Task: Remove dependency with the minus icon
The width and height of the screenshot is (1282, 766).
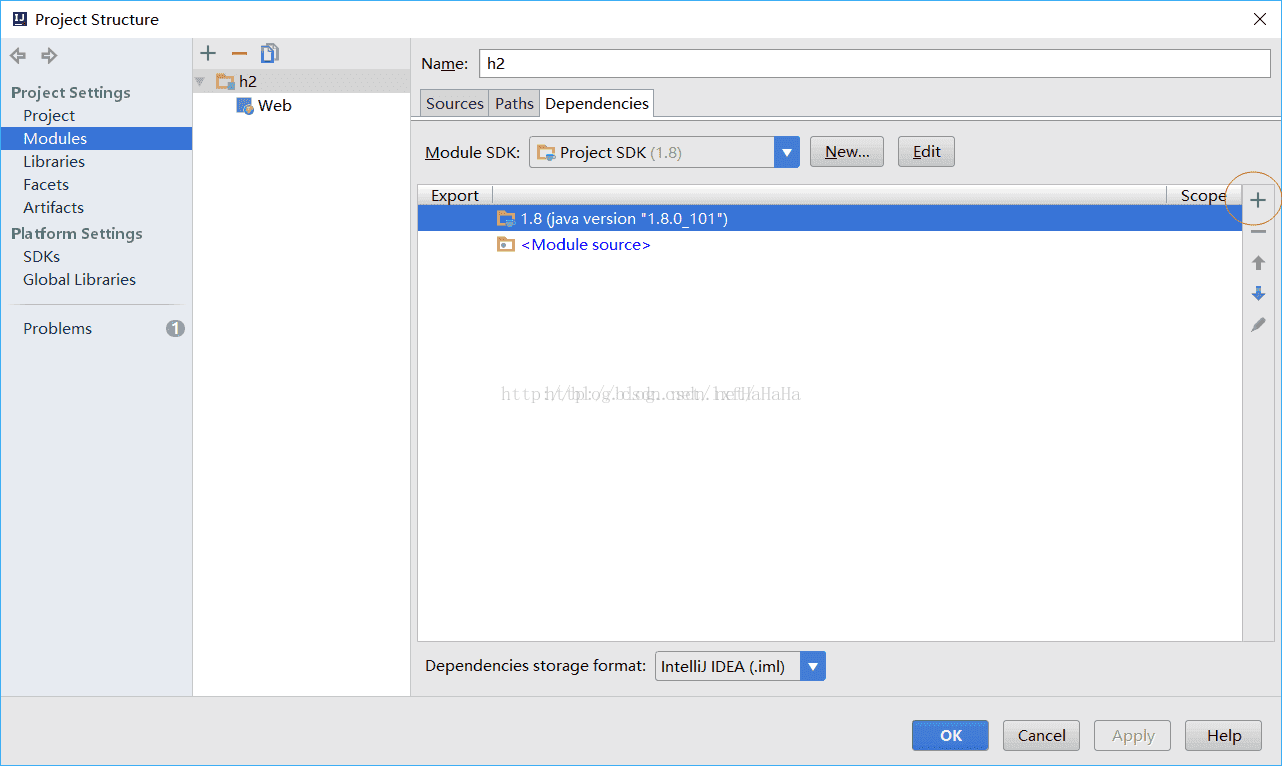Action: [x=1258, y=232]
